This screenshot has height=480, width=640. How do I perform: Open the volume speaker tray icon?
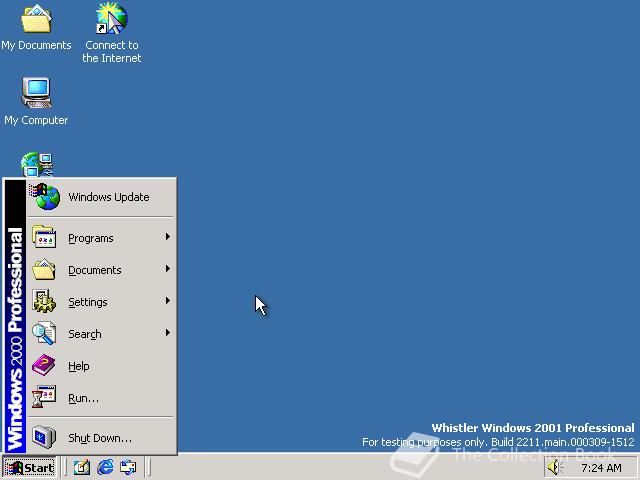[x=554, y=467]
